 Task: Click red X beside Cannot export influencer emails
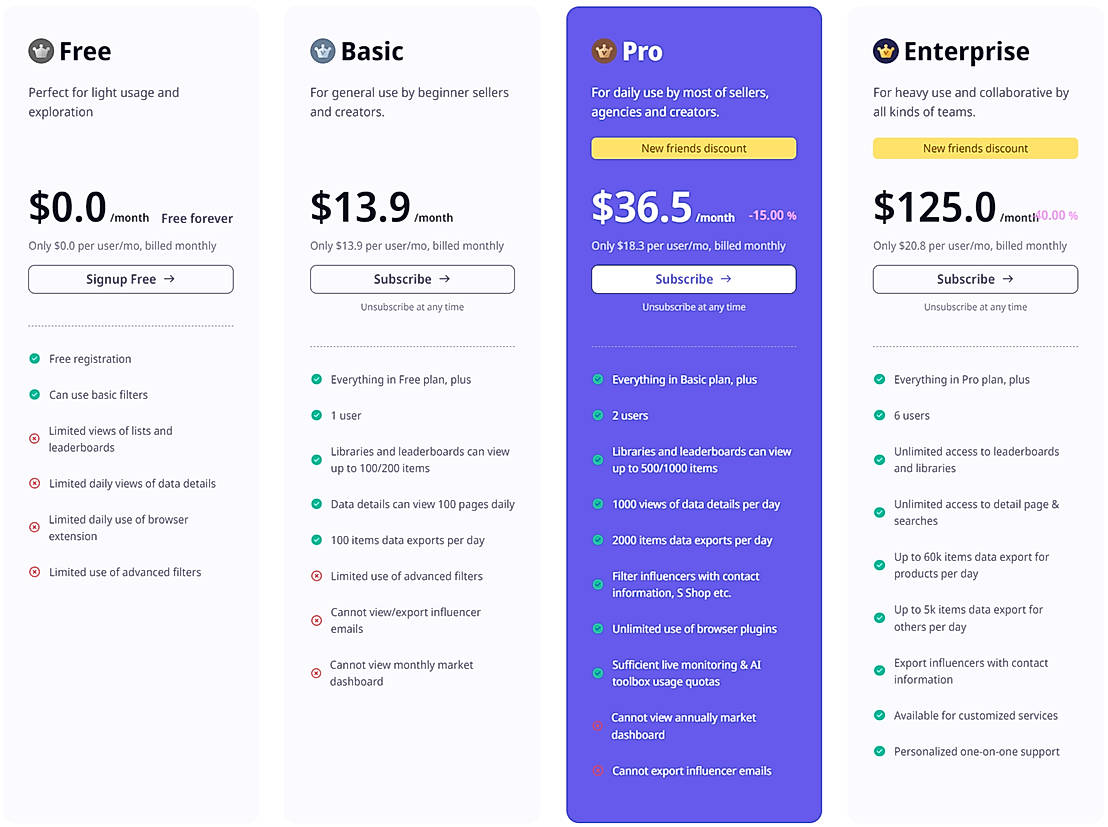(598, 771)
